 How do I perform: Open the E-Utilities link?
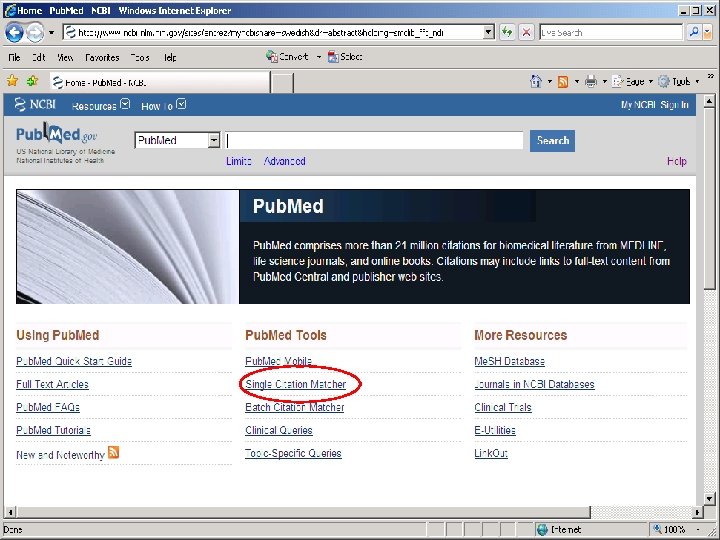[495, 430]
